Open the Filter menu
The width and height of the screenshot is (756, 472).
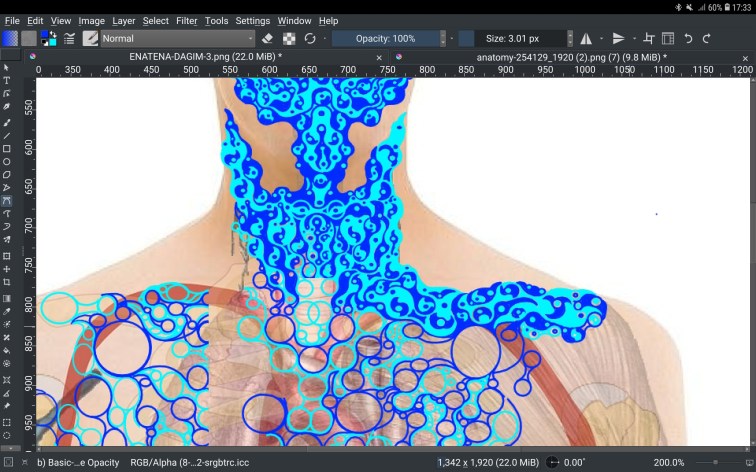coord(186,20)
